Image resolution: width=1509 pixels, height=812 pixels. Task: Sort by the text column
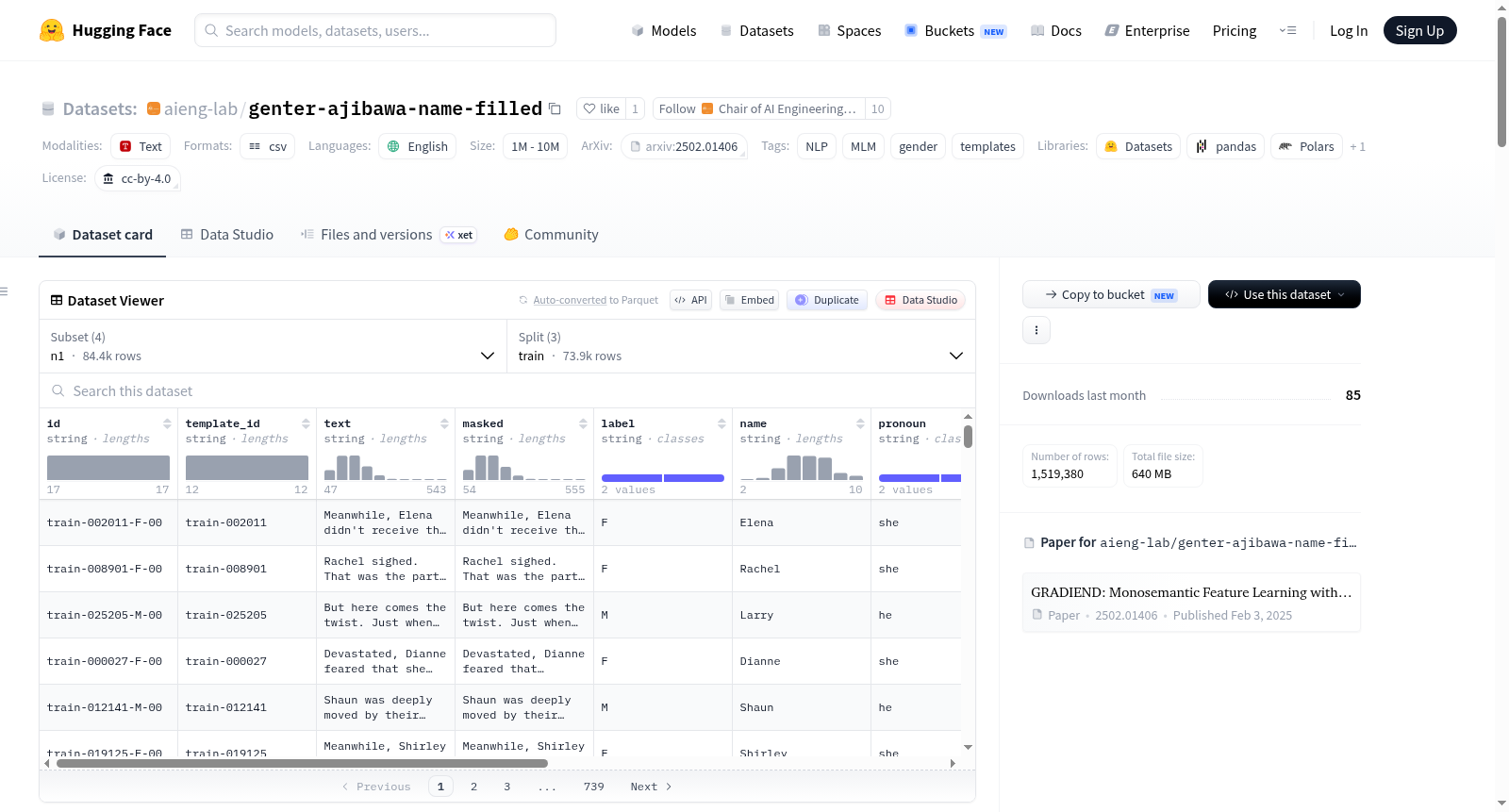click(444, 423)
